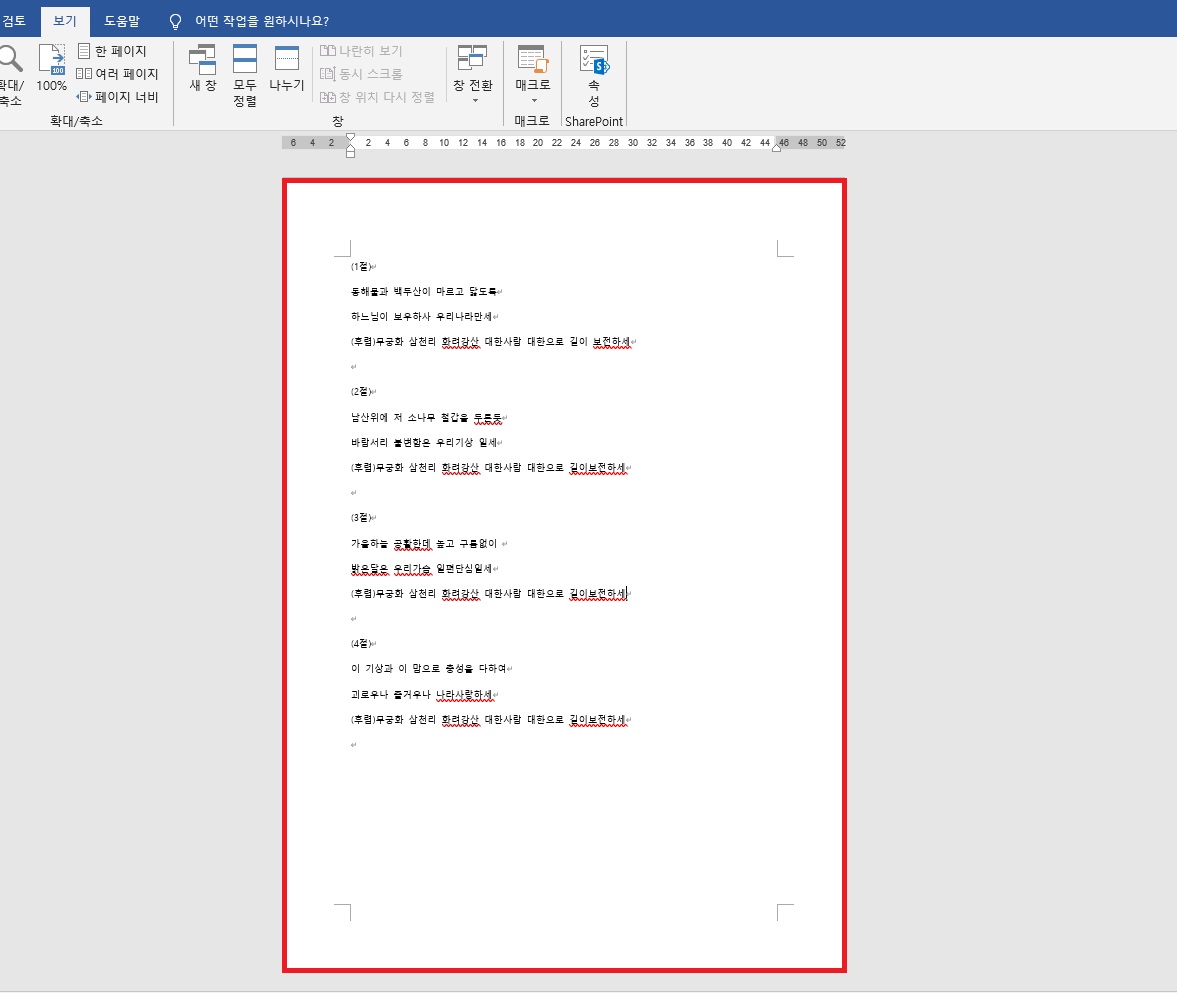Click the '어떤 작업을 원하시나요?' search box
The width and height of the screenshot is (1177, 993).
tap(262, 21)
